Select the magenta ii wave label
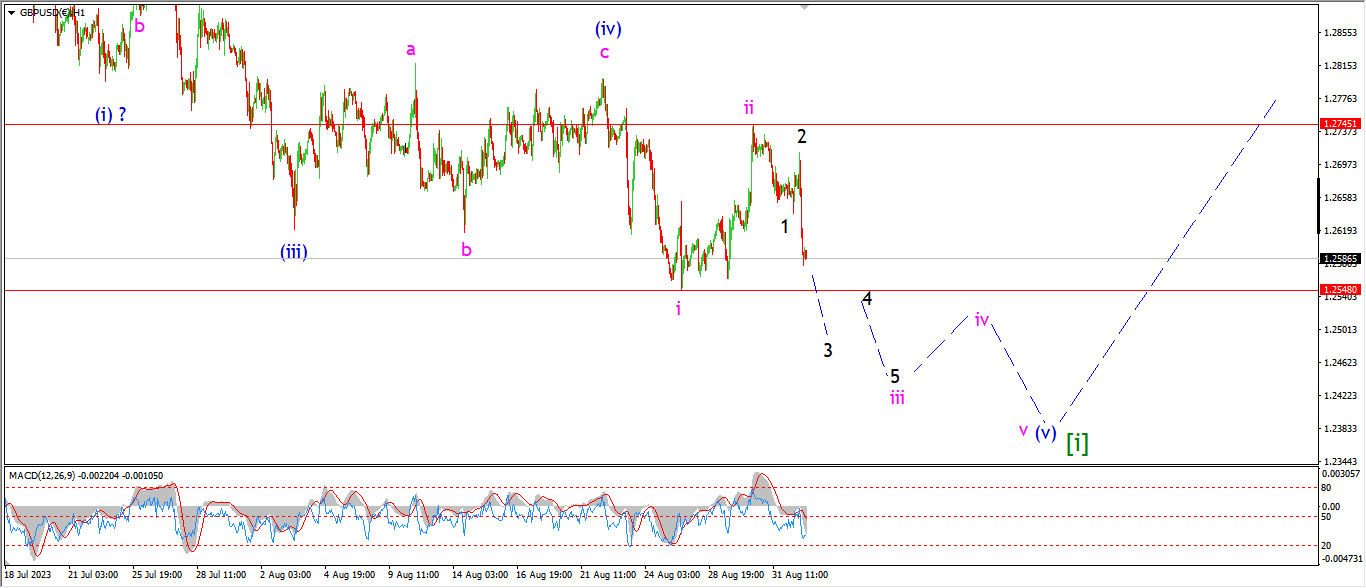 coord(748,106)
